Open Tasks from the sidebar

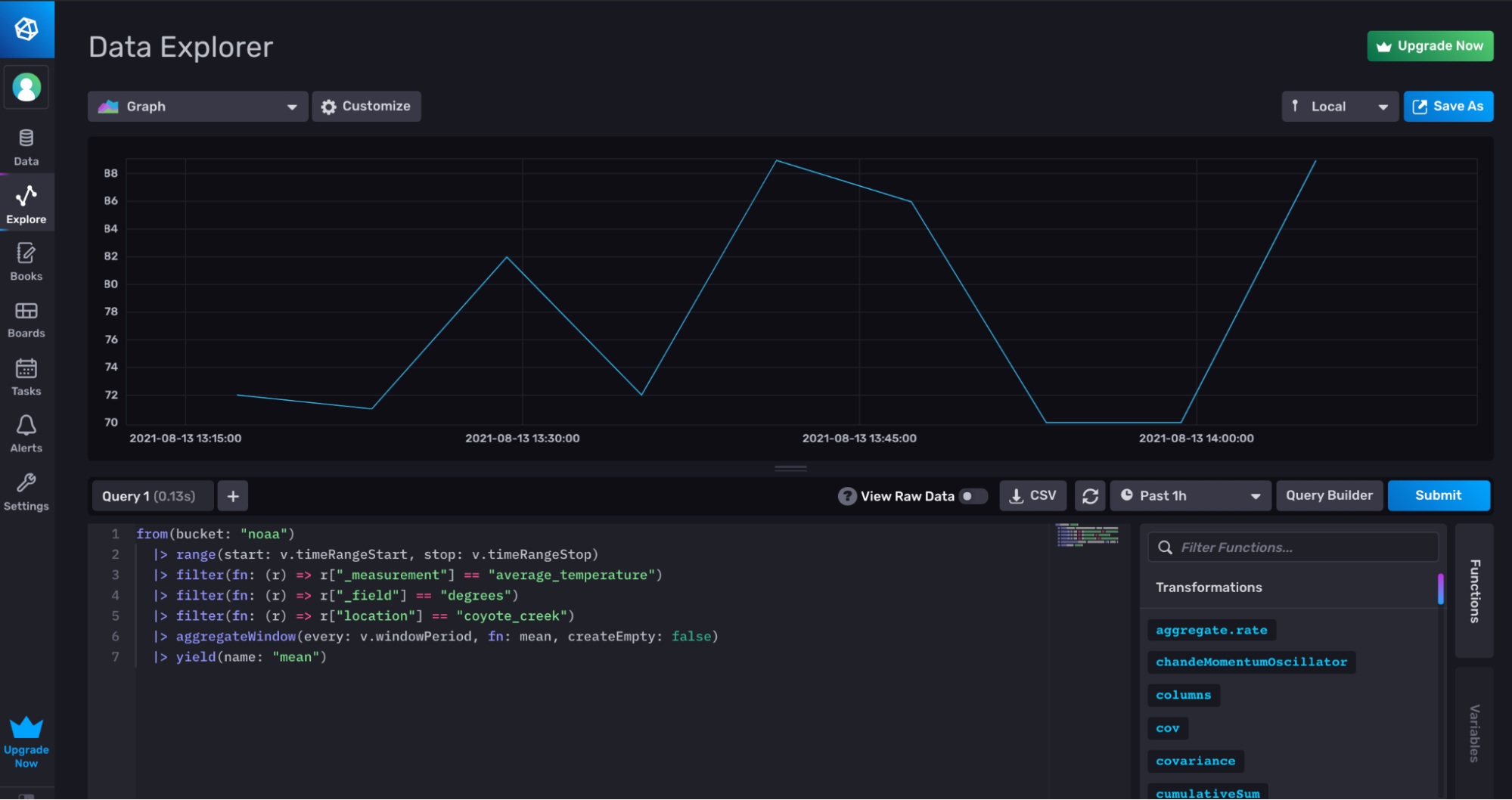tap(26, 377)
